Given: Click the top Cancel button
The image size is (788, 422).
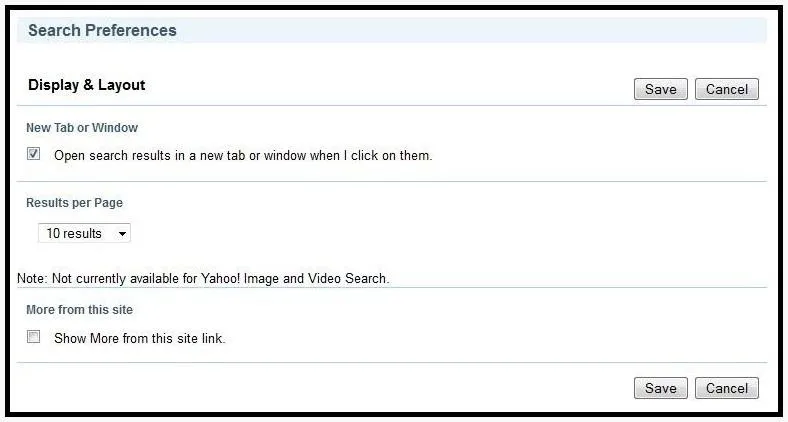Looking at the screenshot, I should (727, 89).
